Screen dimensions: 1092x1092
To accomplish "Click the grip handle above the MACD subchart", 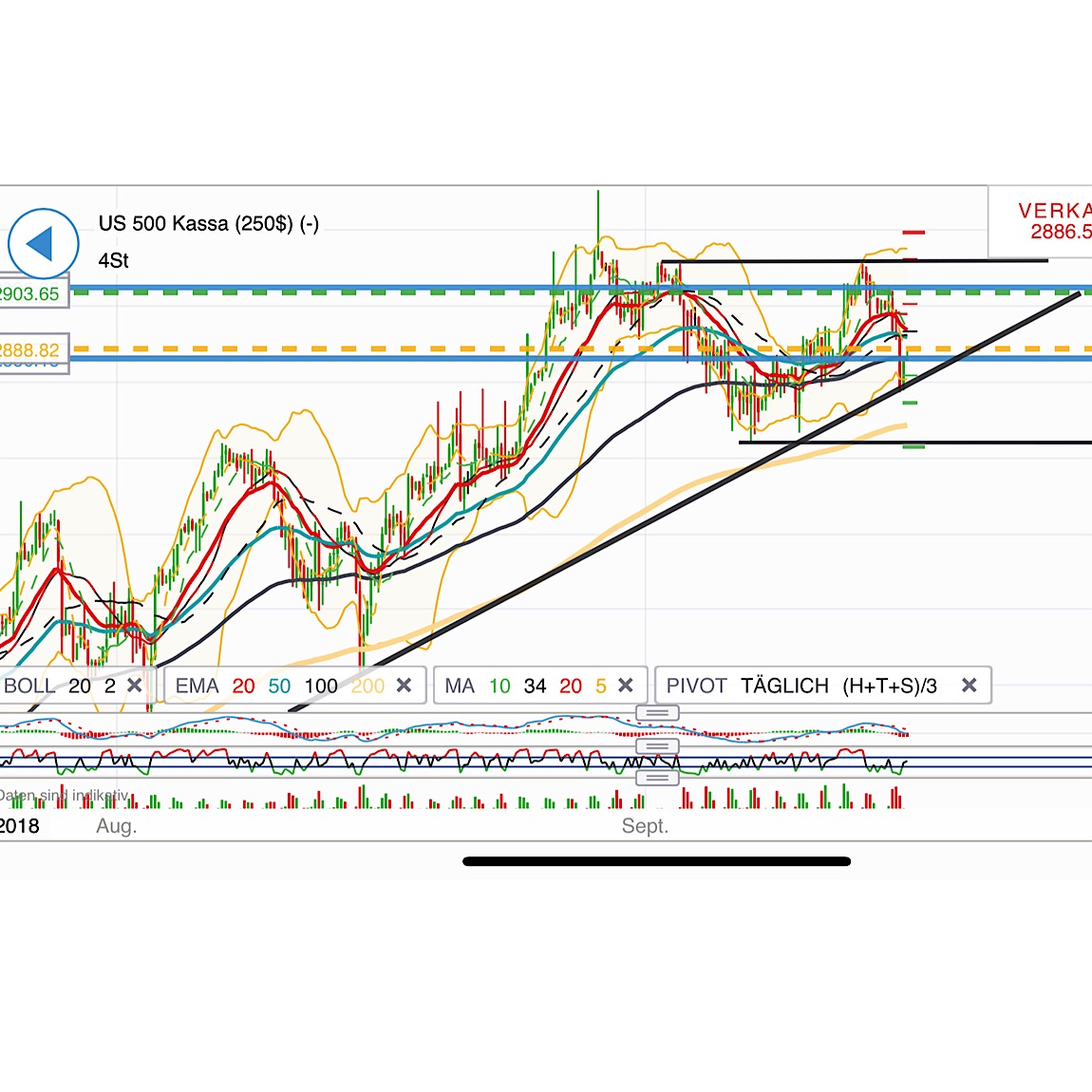I will pos(657,713).
